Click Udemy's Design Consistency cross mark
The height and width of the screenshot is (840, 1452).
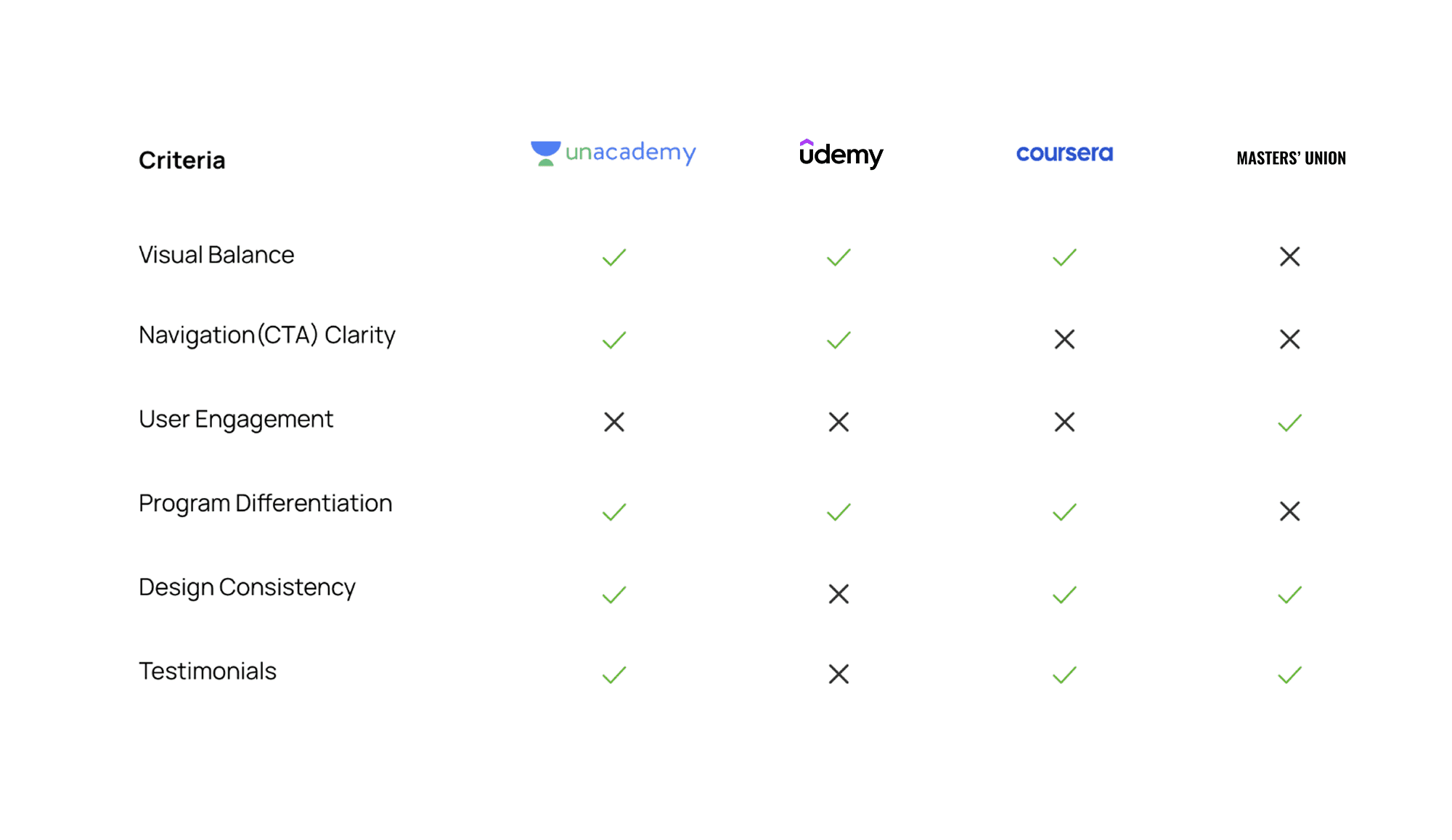pyautogui.click(x=839, y=594)
